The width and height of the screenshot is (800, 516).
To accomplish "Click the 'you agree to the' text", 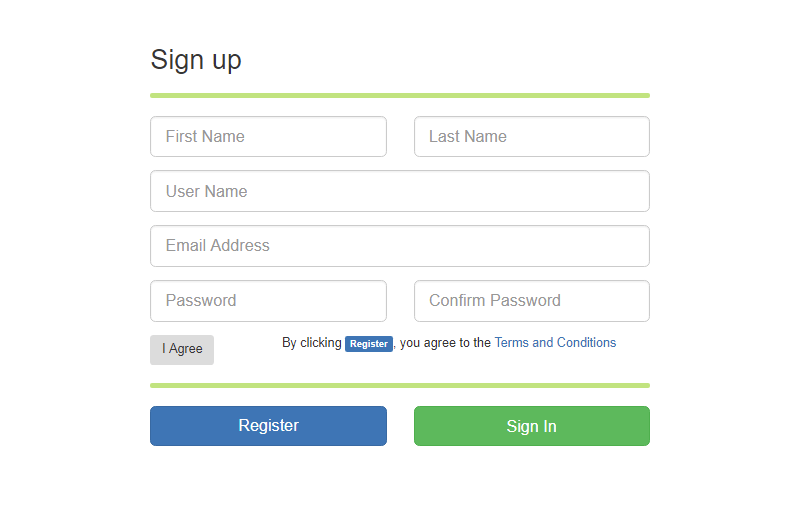I will pyautogui.click(x=445, y=343).
